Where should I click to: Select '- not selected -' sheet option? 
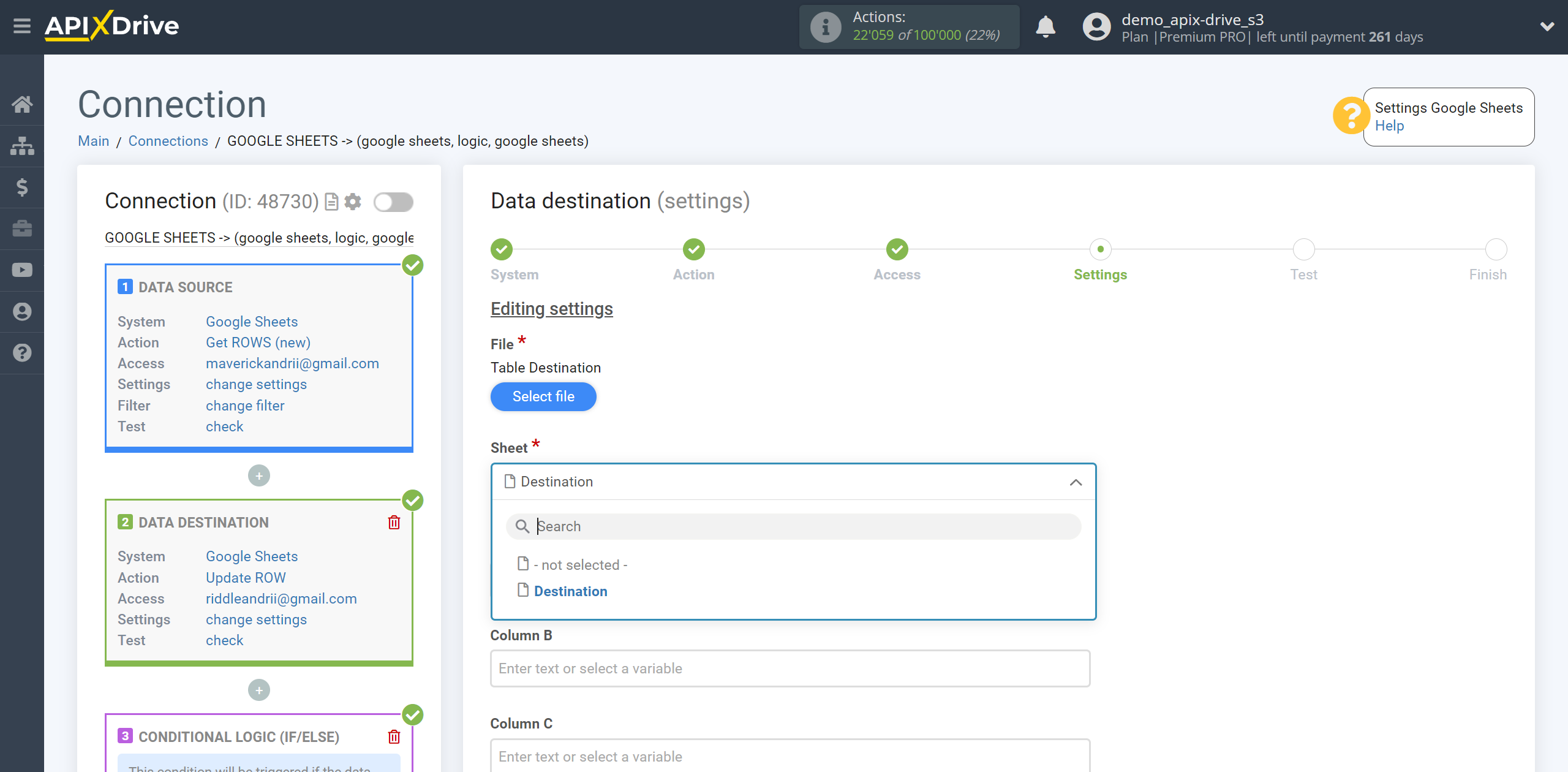point(581,565)
